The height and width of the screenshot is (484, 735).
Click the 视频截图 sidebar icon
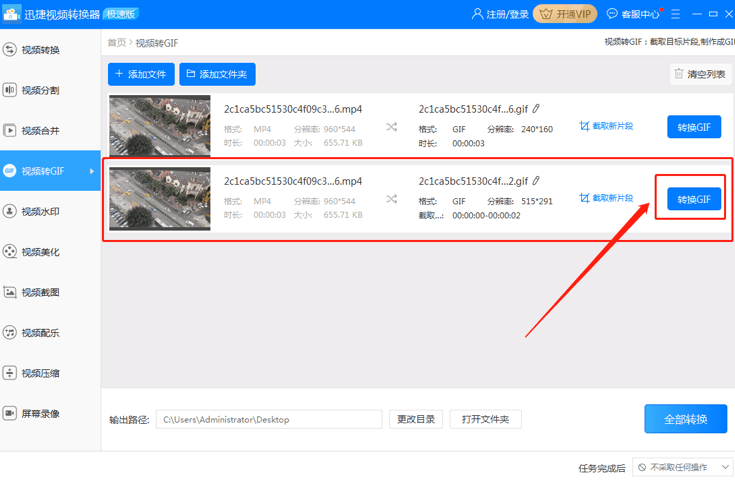coord(10,292)
